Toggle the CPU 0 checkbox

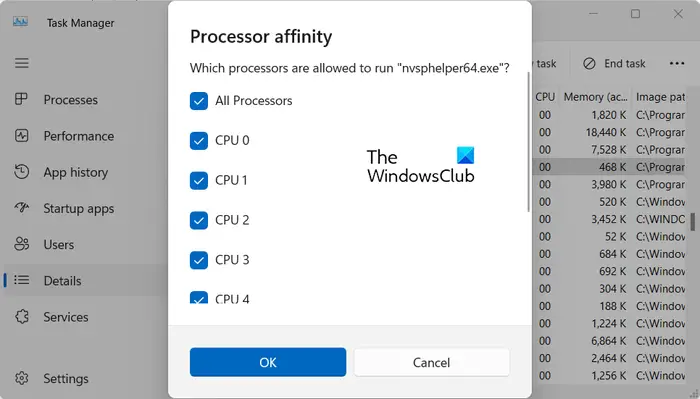tap(199, 141)
